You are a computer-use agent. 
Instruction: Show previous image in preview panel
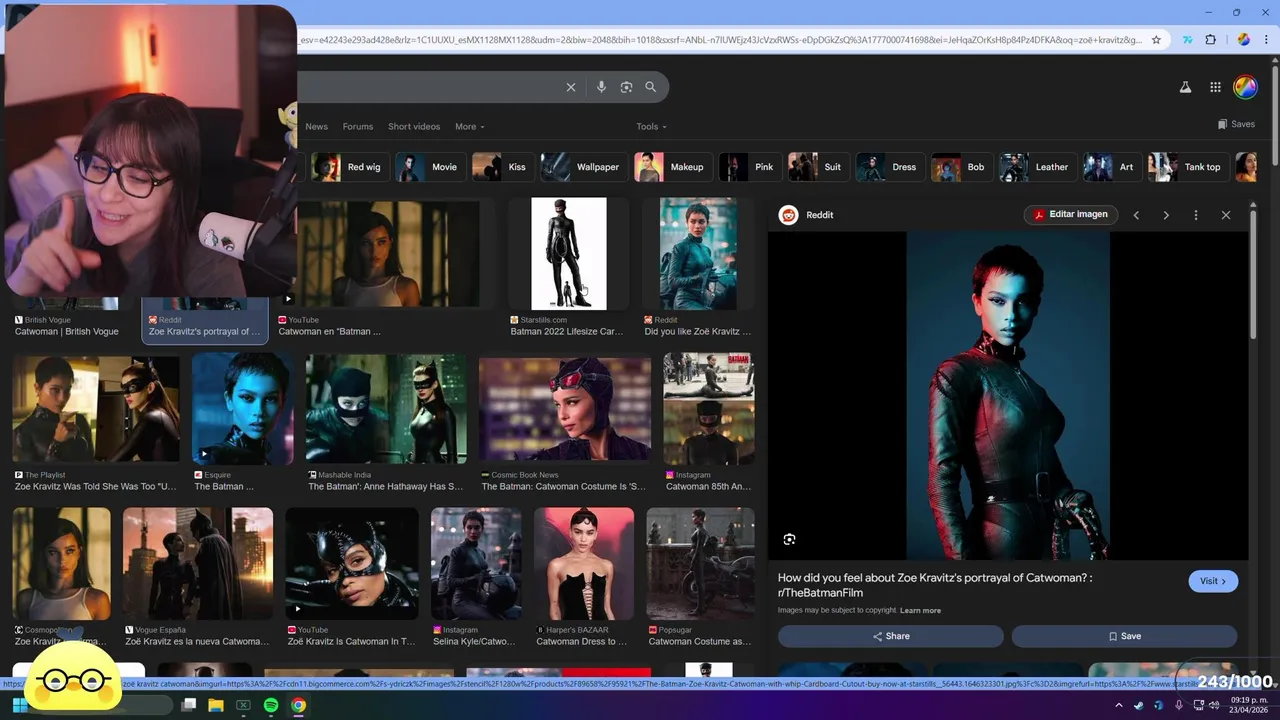click(1136, 215)
